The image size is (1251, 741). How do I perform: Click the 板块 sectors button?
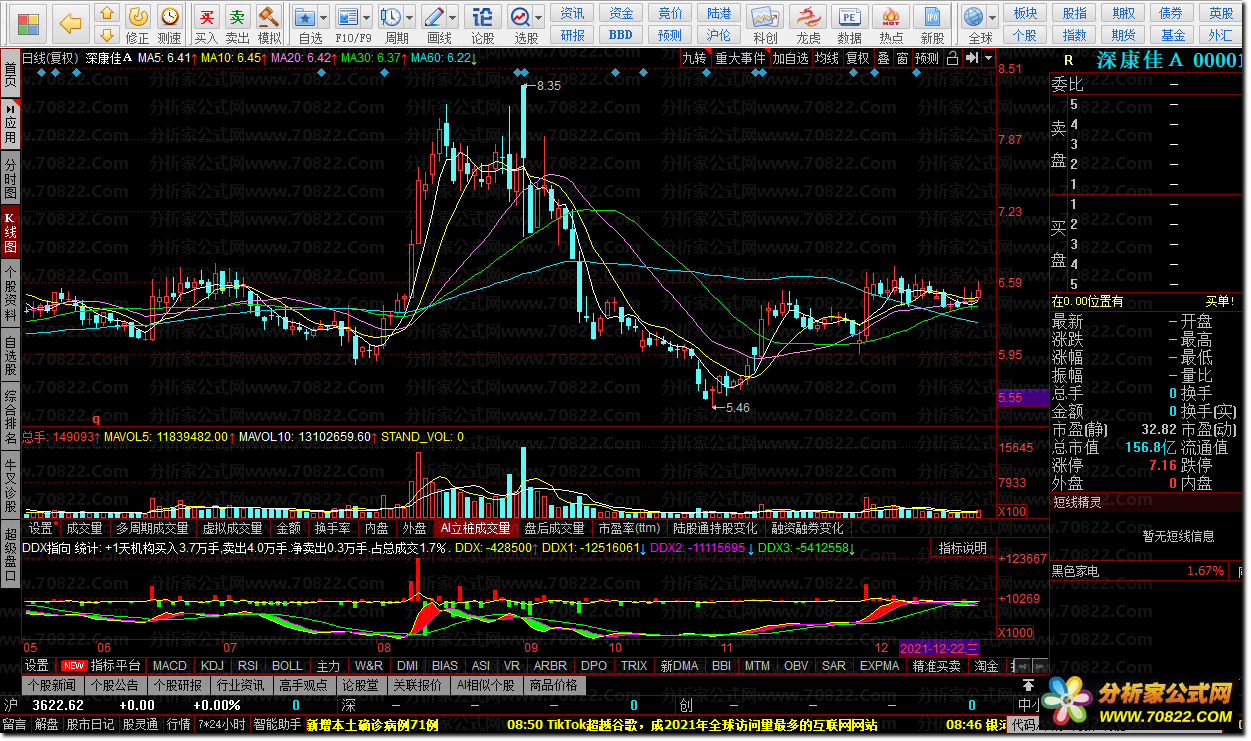coord(1025,13)
